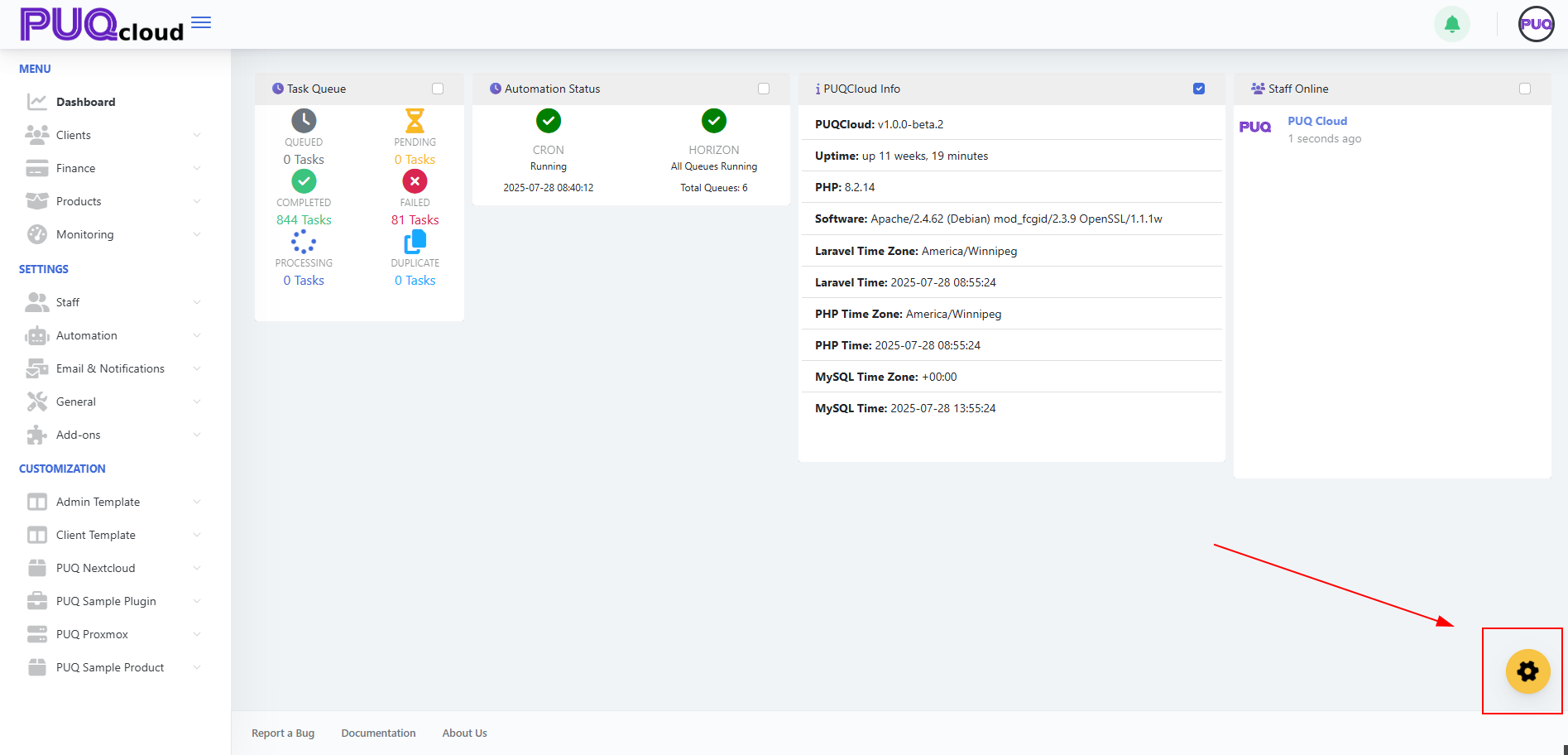Image resolution: width=1568 pixels, height=755 pixels.
Task: Expand the Clients menu chevron
Action: (x=197, y=135)
